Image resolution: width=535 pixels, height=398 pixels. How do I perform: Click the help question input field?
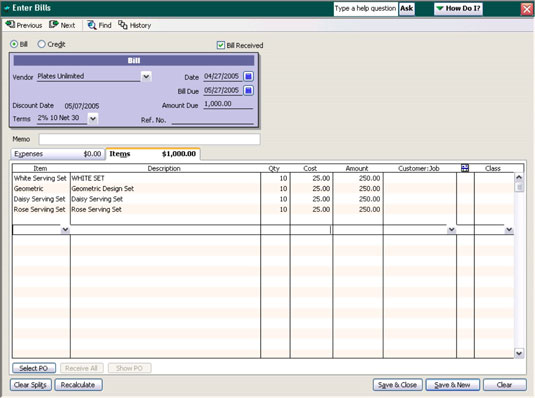(365, 9)
